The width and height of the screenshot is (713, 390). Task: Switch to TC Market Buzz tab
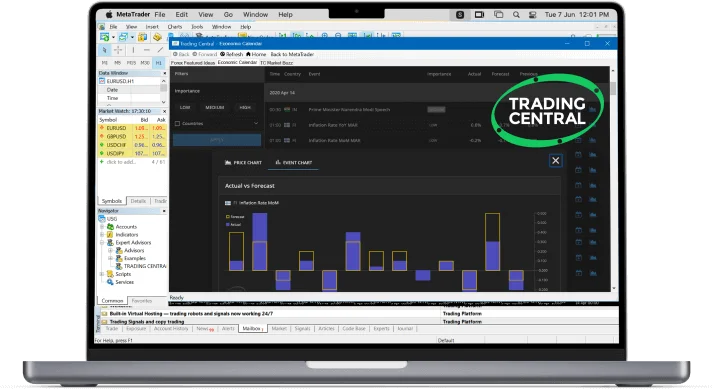276,63
